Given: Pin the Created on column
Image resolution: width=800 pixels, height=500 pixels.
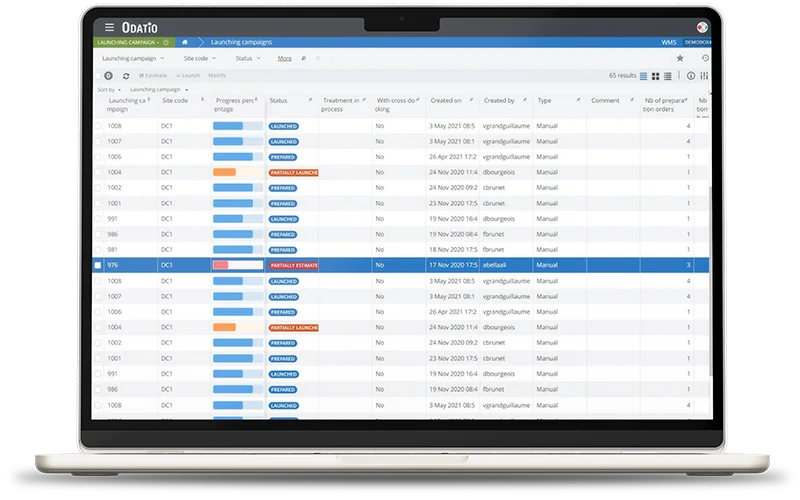Looking at the screenshot, I should click(x=471, y=100).
